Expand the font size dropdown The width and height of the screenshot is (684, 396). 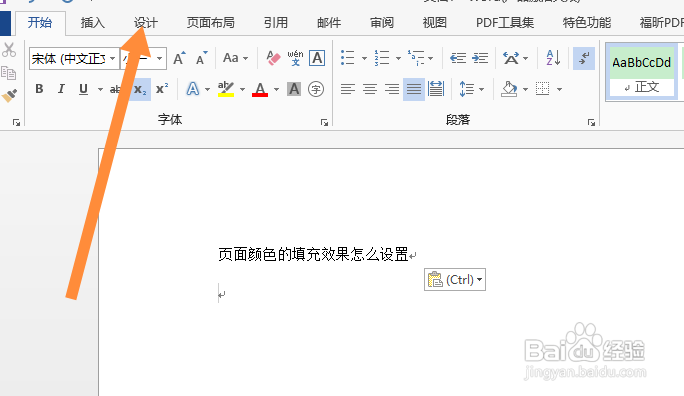(x=160, y=58)
